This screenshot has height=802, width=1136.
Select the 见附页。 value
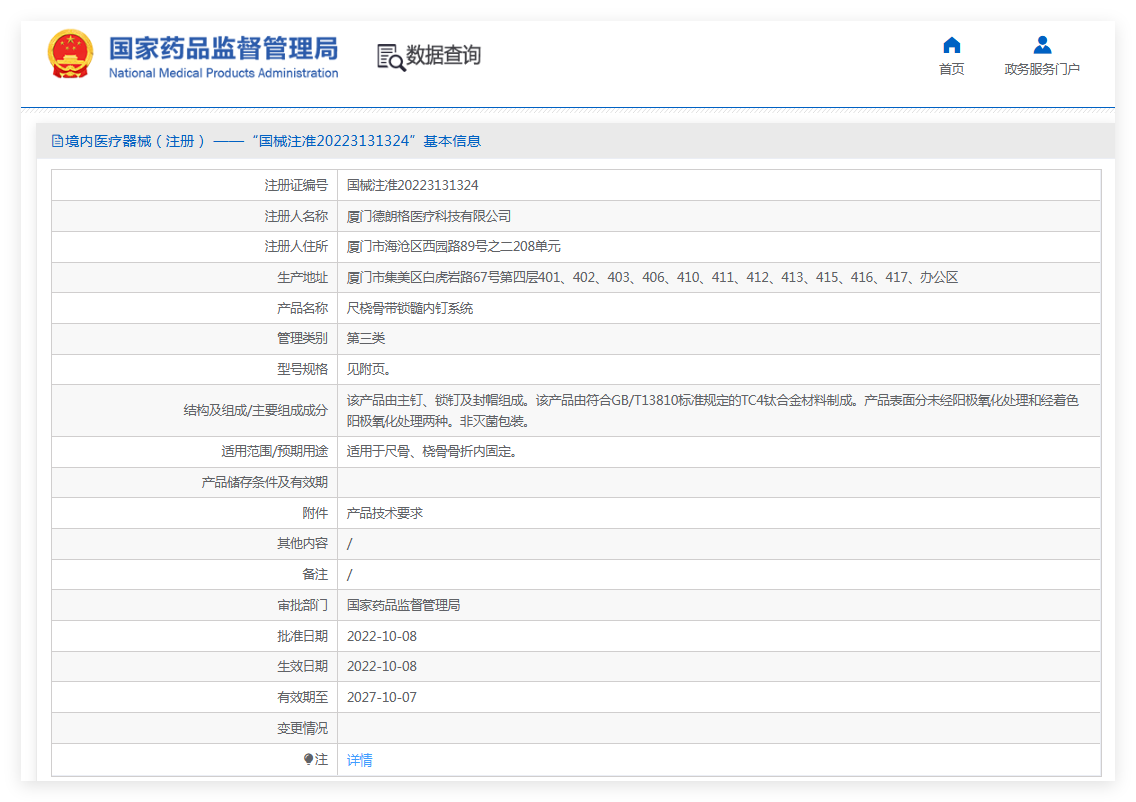pos(369,369)
